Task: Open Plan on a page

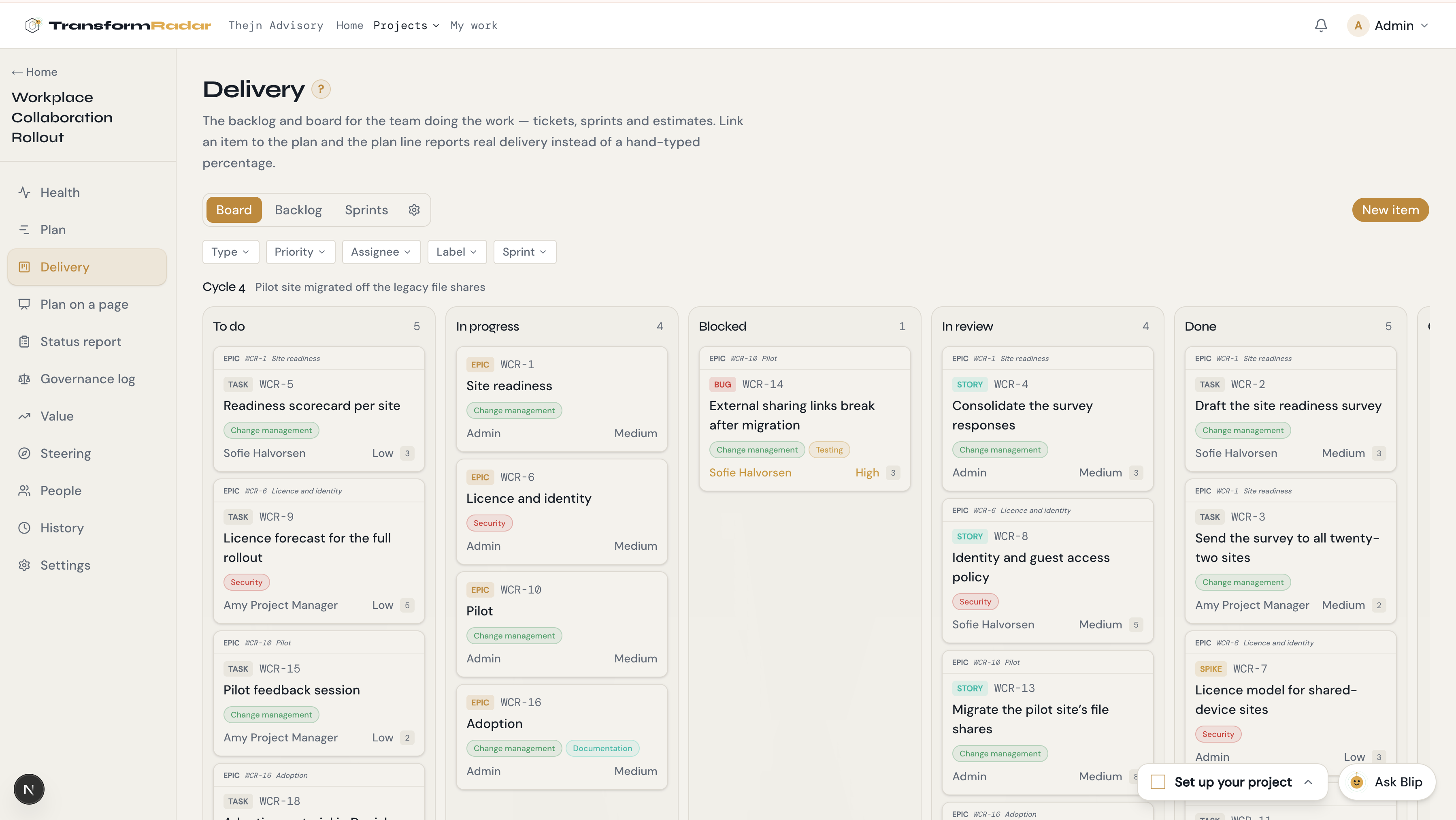Action: click(x=87, y=304)
